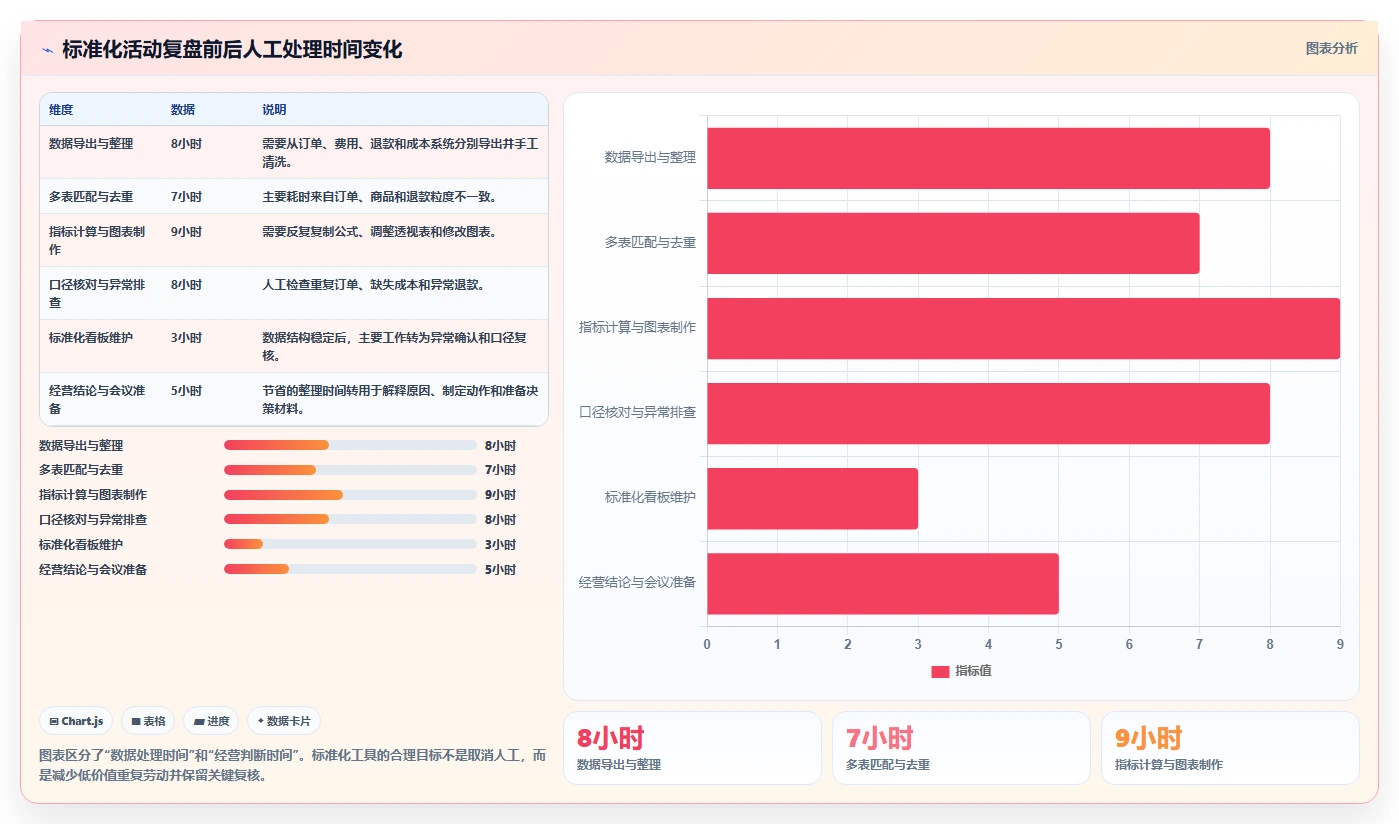Click description starting 需要从订单、费用、退款
Viewport: 1399px width, 824px height.
pyautogui.click(x=400, y=152)
